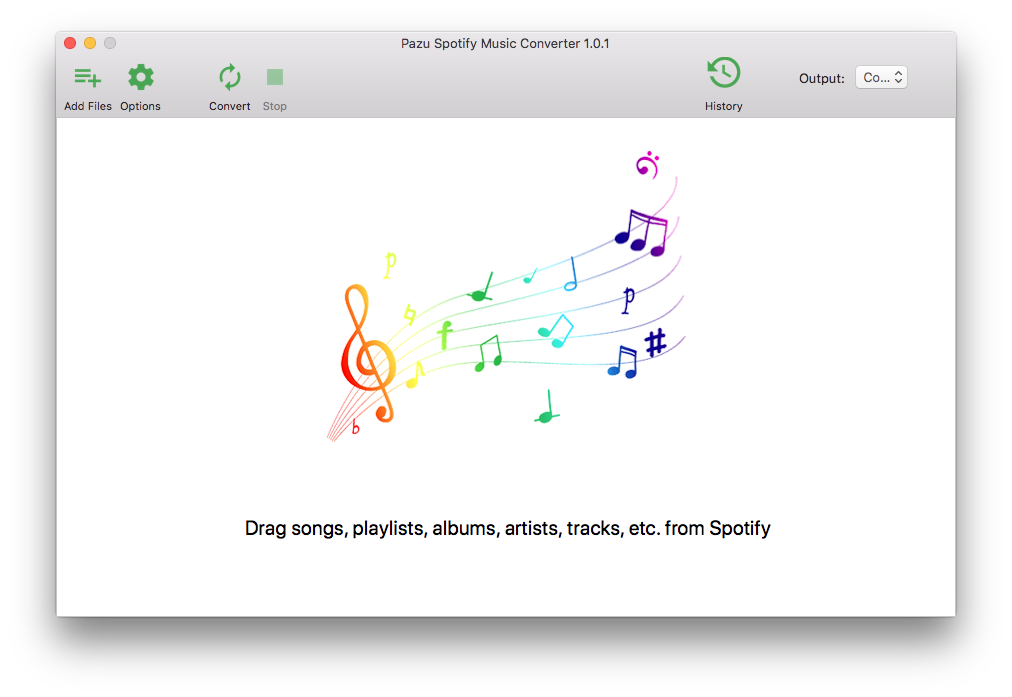Screen dimensions: 1012x697
Task: Click the greyed-out zoom window button
Action: (110, 43)
